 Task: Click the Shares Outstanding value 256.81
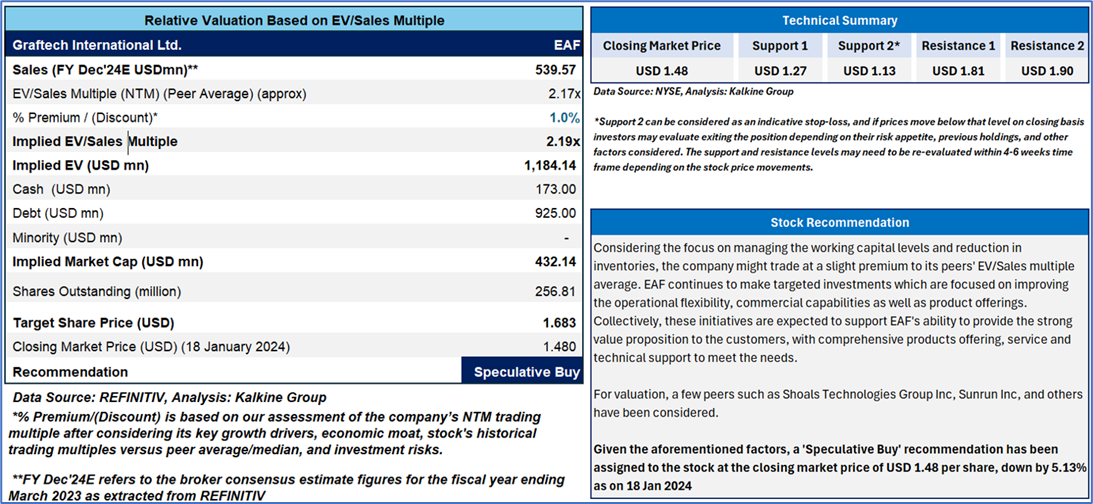pos(557,291)
